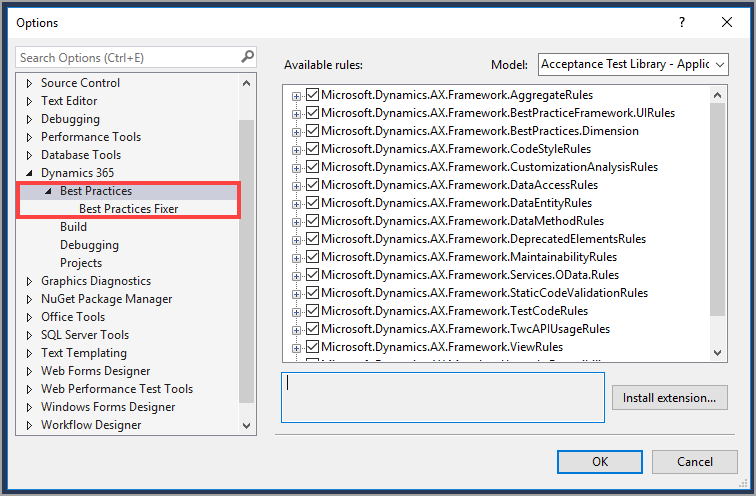Viewport: 756px width, 496px height.
Task: Expand DeprecatedElementsRules plus box
Action: 296,240
